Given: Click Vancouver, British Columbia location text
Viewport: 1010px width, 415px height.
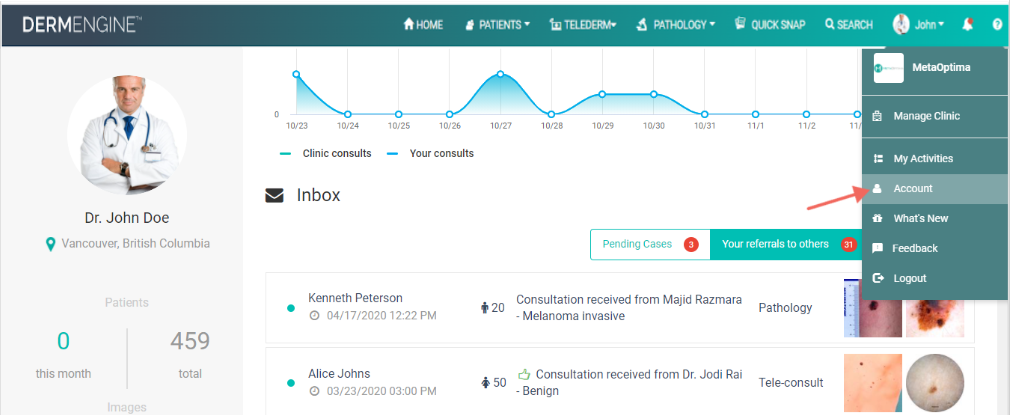Looking at the screenshot, I should coord(135,244).
